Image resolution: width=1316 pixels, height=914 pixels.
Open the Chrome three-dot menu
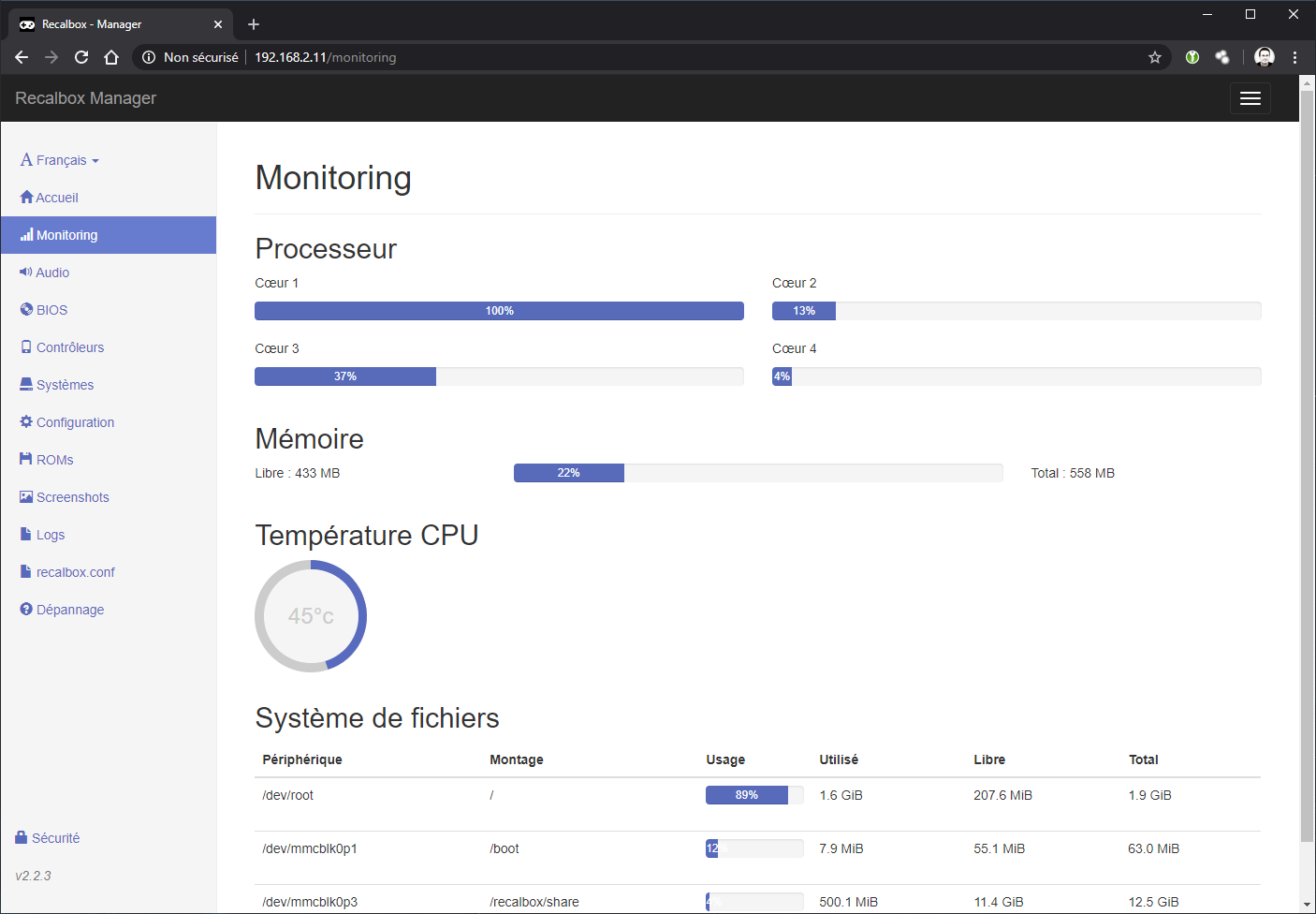[x=1295, y=57]
